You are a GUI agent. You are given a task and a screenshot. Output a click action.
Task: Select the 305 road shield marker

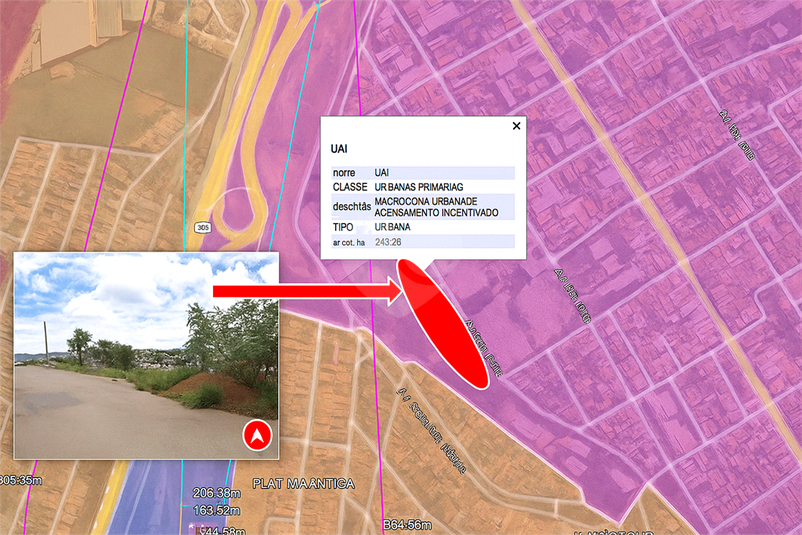pyautogui.click(x=204, y=227)
